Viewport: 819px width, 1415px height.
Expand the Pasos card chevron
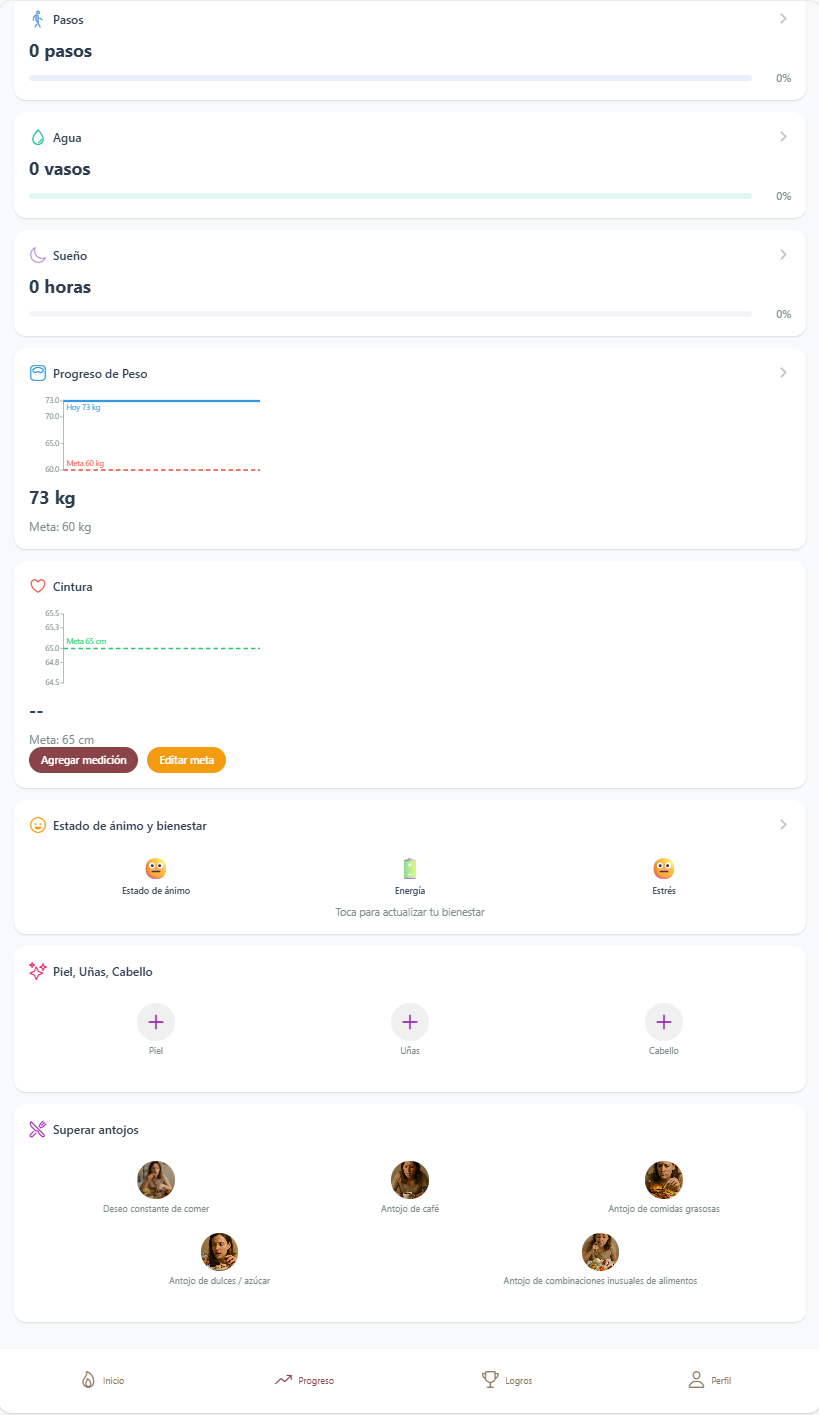pyautogui.click(x=783, y=19)
